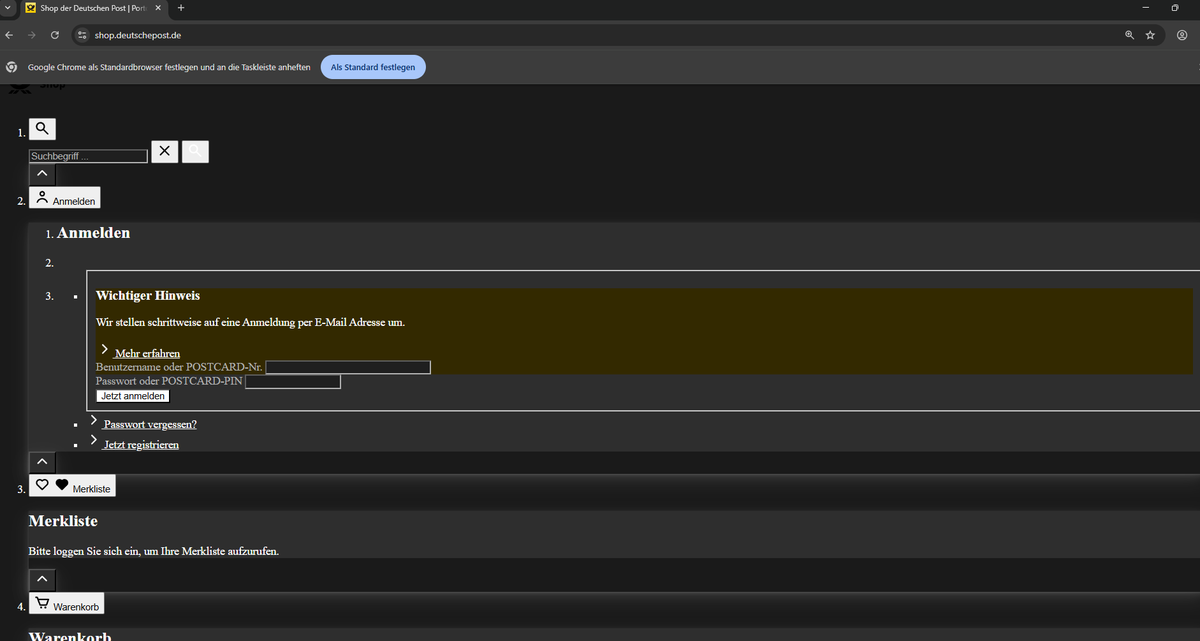Open a new browser tab
This screenshot has width=1200, height=641.
181,8
